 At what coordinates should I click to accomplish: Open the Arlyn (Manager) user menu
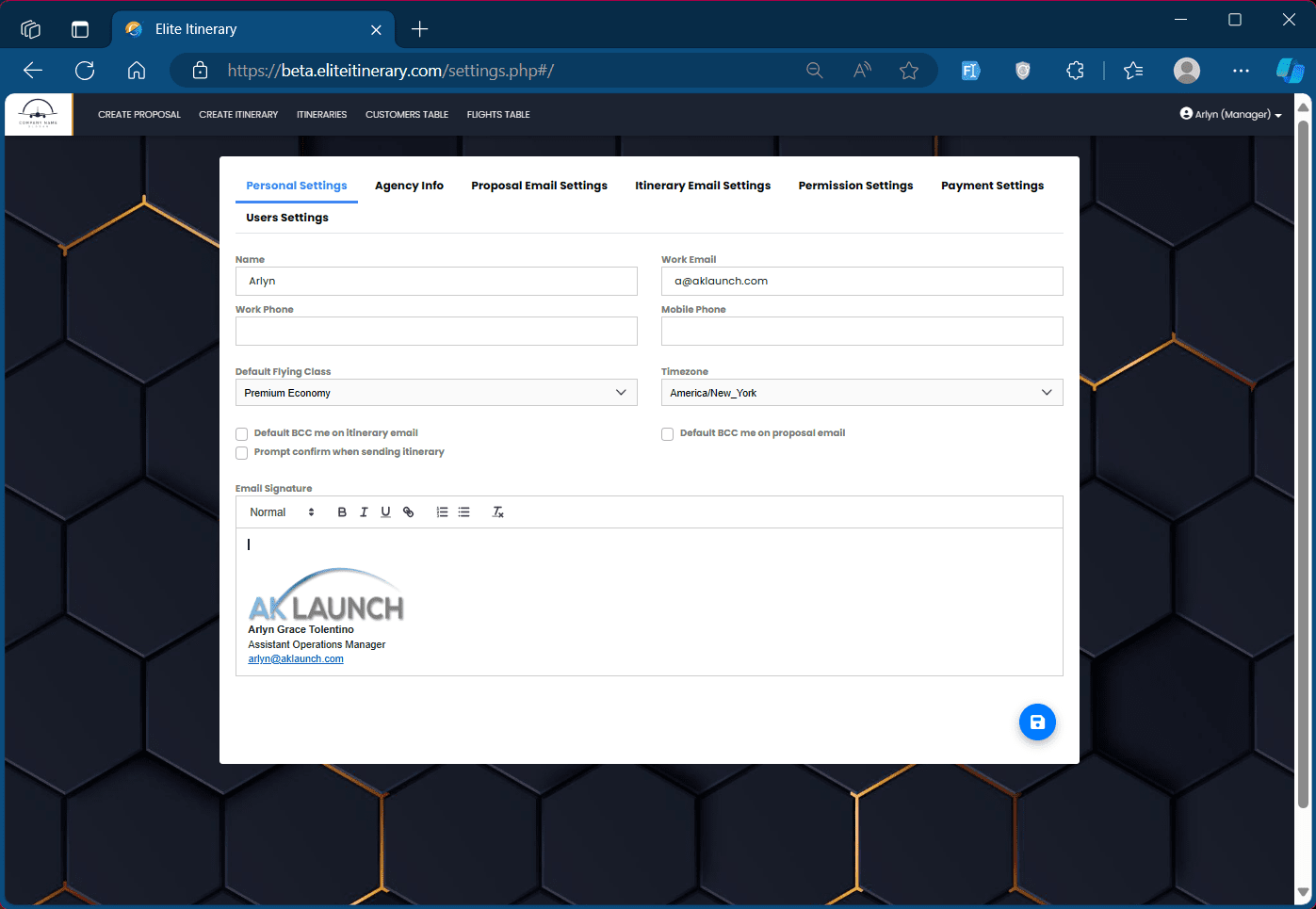1230,114
